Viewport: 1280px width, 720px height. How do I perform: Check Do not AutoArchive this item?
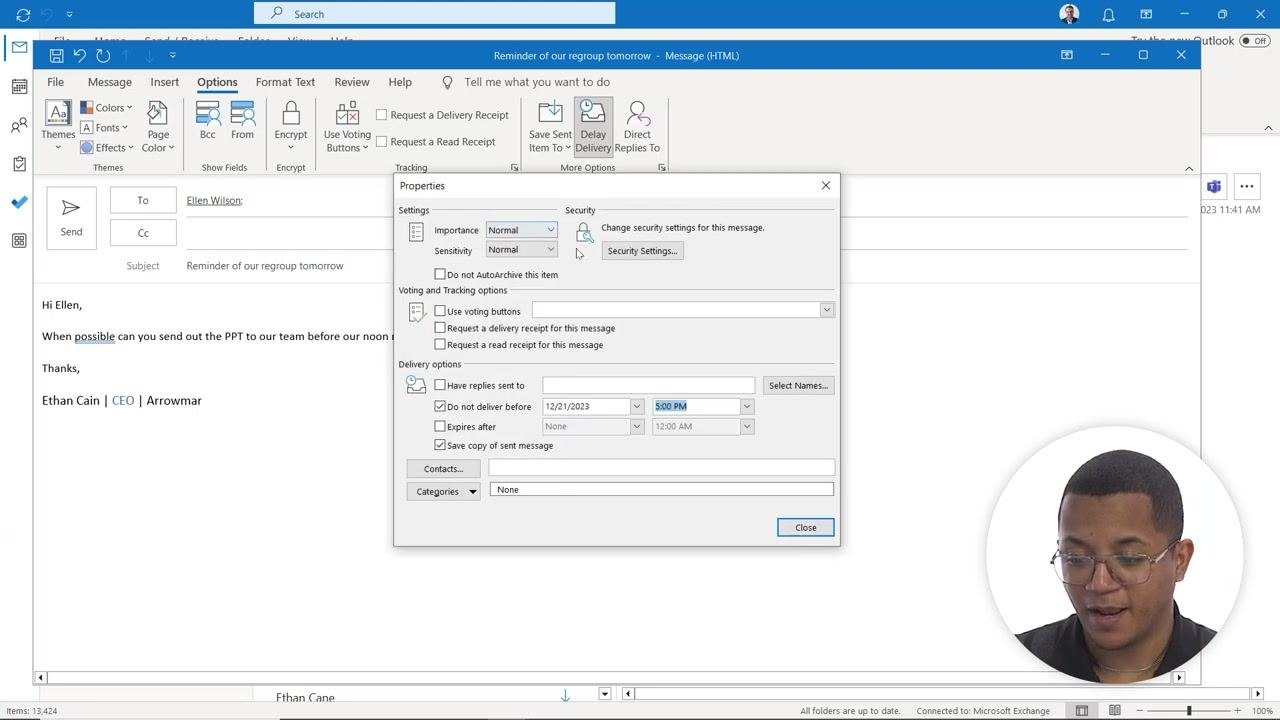(440, 274)
